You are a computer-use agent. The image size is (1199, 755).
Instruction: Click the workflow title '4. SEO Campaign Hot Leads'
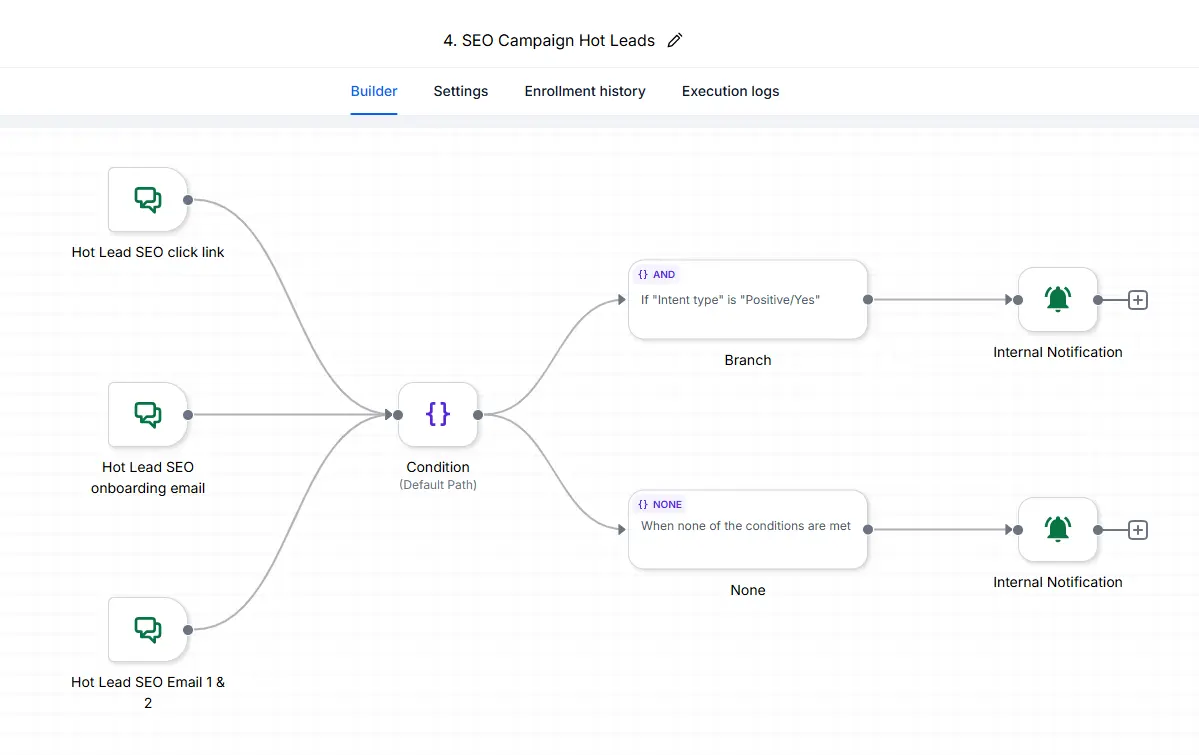point(549,41)
